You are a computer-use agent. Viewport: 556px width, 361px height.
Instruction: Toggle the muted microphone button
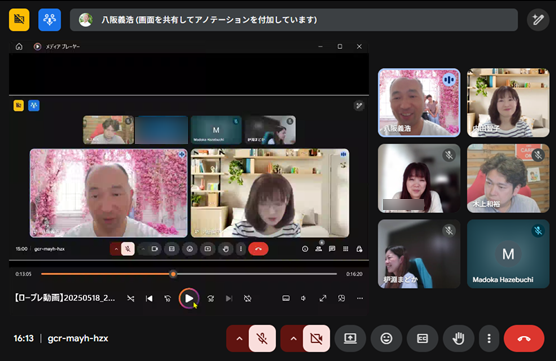pos(262,338)
